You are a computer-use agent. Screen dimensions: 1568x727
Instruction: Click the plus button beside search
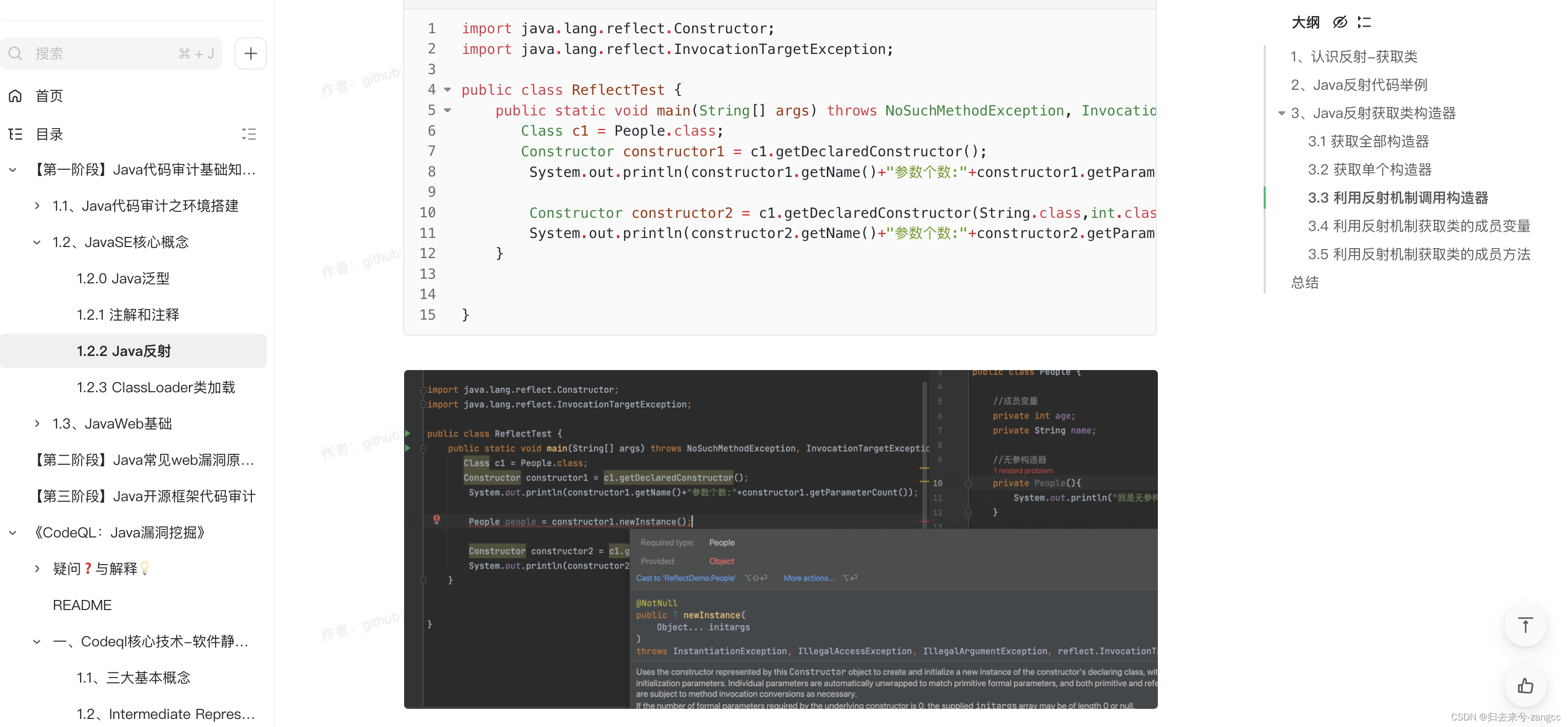tap(251, 53)
